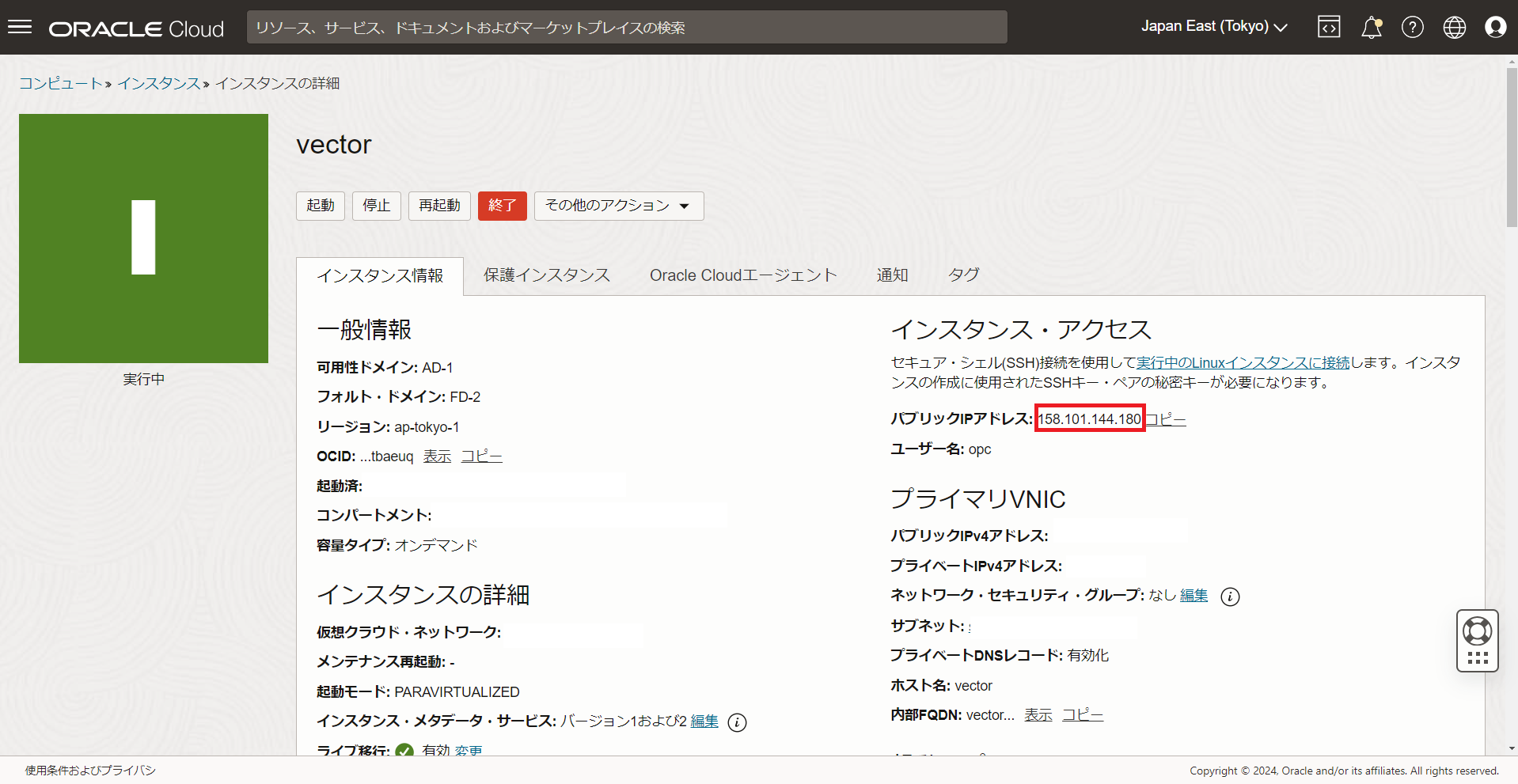Image resolution: width=1518 pixels, height=784 pixels.
Task: Select the タグ tab
Action: tap(963, 275)
